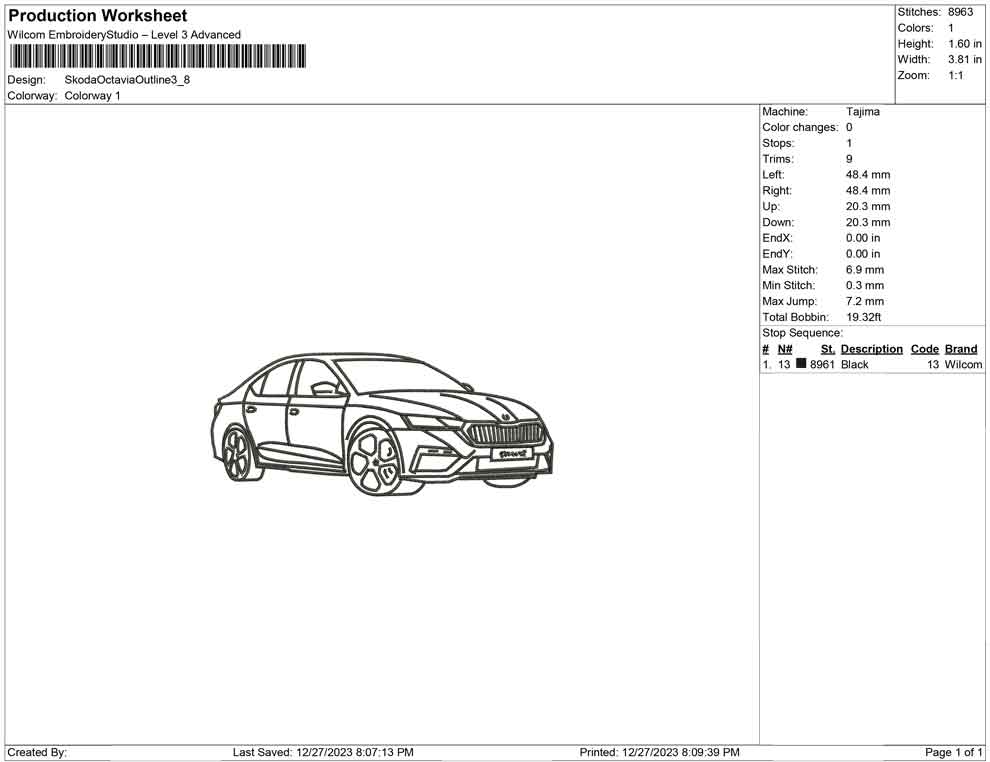990x762 pixels.
Task: Select the Width value 3.81 in
Action: pos(965,59)
